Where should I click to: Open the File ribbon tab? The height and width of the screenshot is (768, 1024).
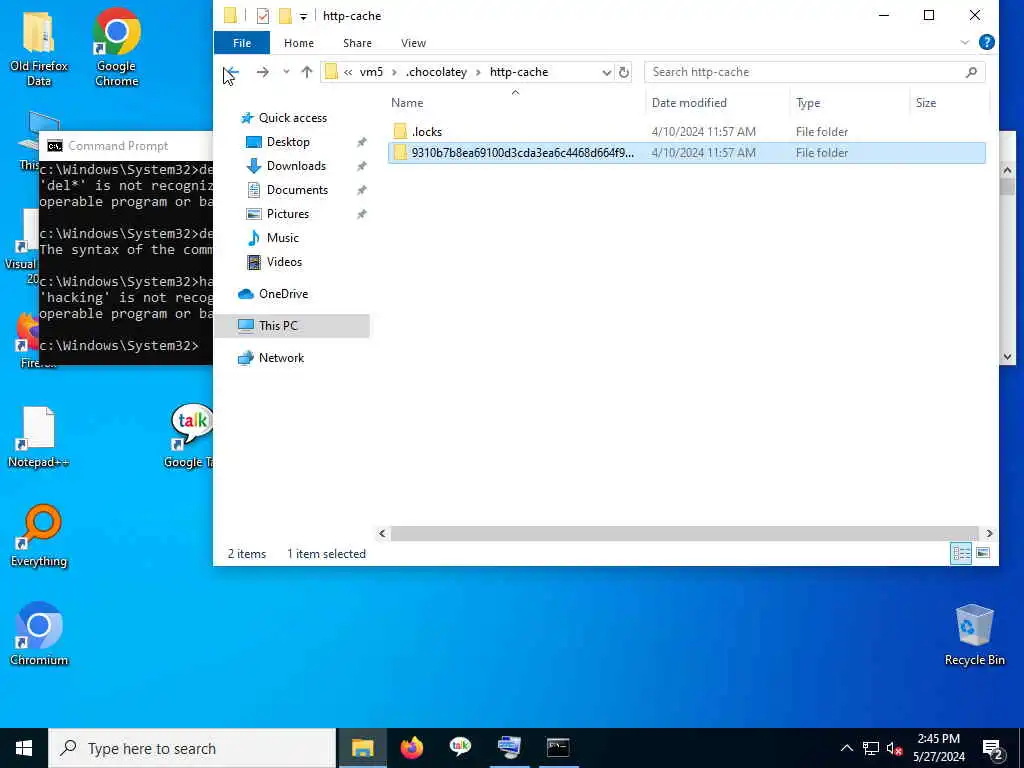pyautogui.click(x=242, y=43)
